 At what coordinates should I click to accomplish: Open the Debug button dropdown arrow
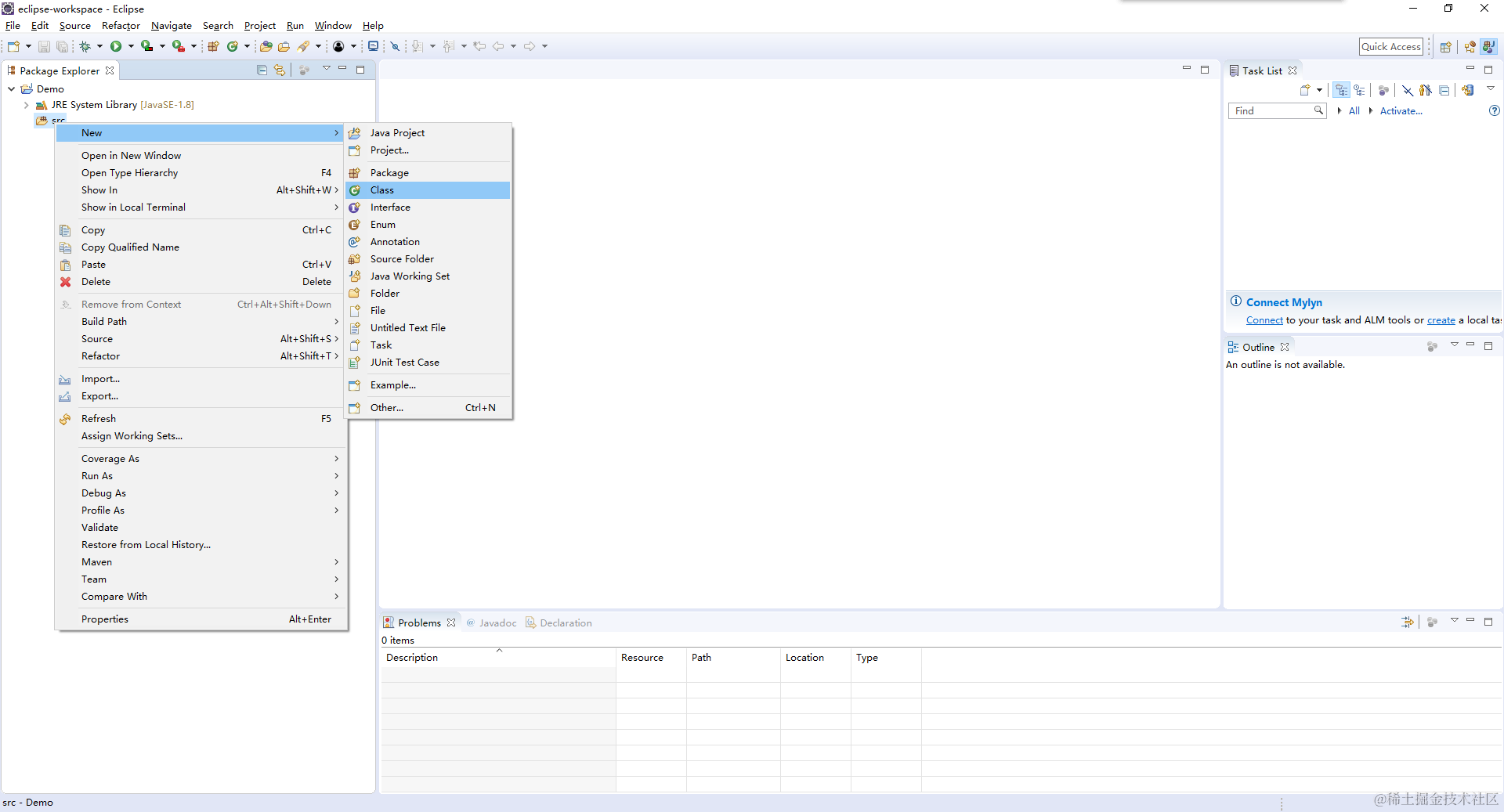point(99,46)
